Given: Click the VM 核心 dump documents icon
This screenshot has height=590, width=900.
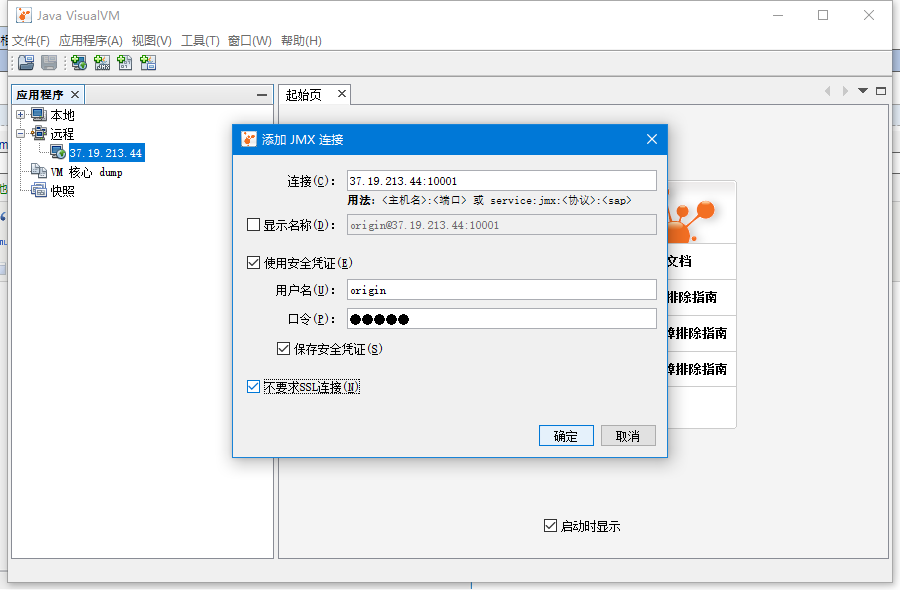Looking at the screenshot, I should pyautogui.click(x=39, y=171).
